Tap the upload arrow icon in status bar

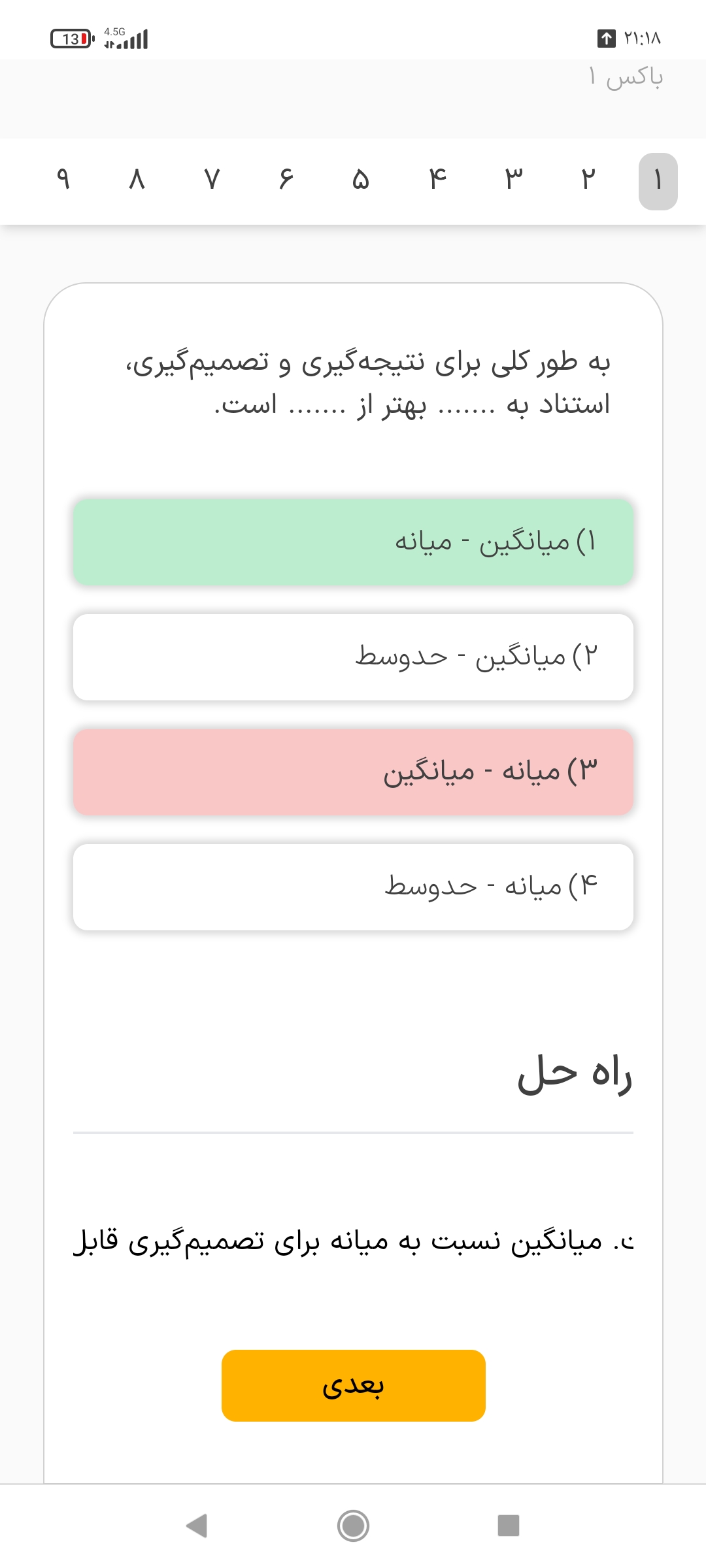[607, 39]
